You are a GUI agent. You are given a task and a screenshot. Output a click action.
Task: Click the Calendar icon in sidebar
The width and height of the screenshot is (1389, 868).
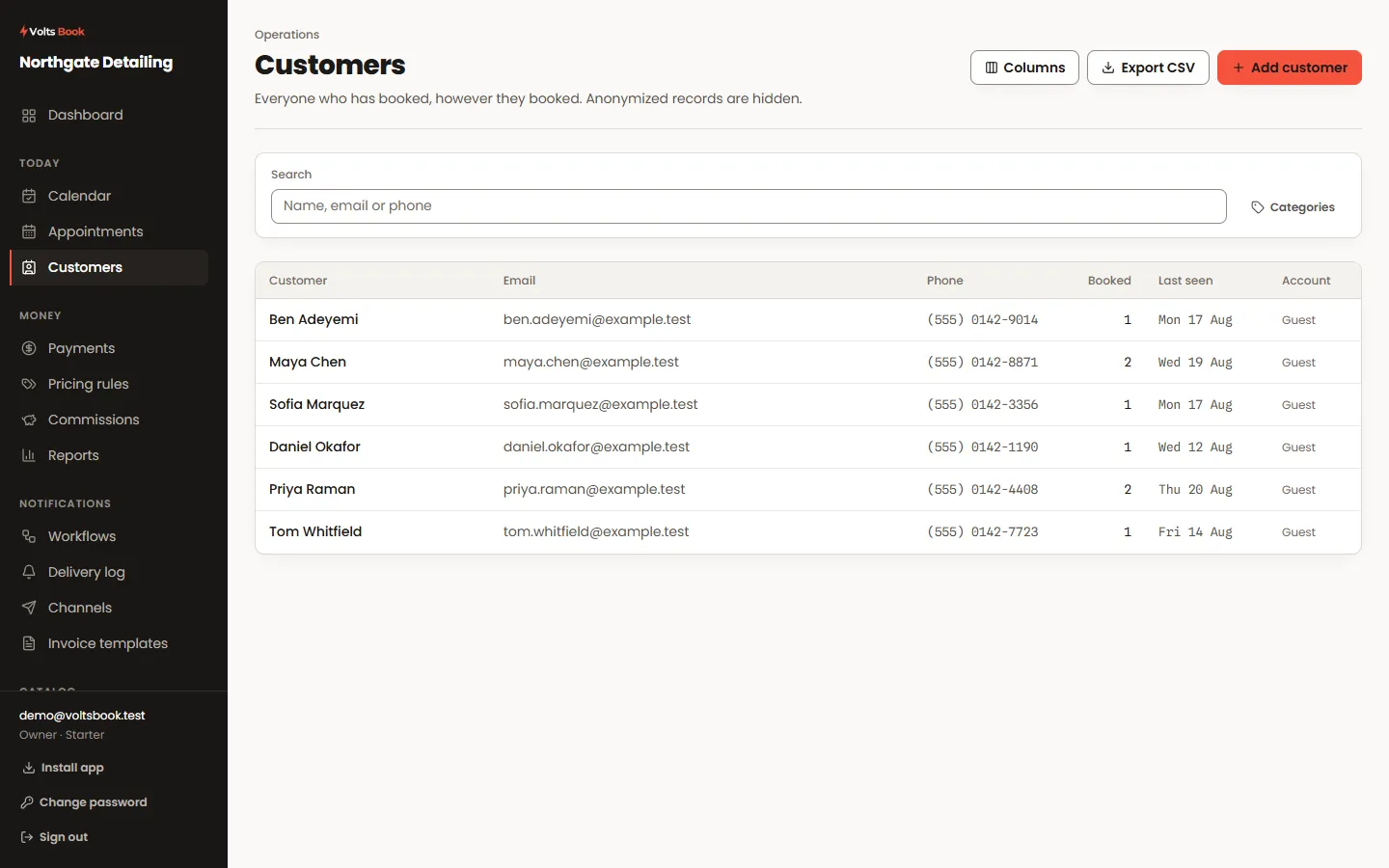pos(29,196)
